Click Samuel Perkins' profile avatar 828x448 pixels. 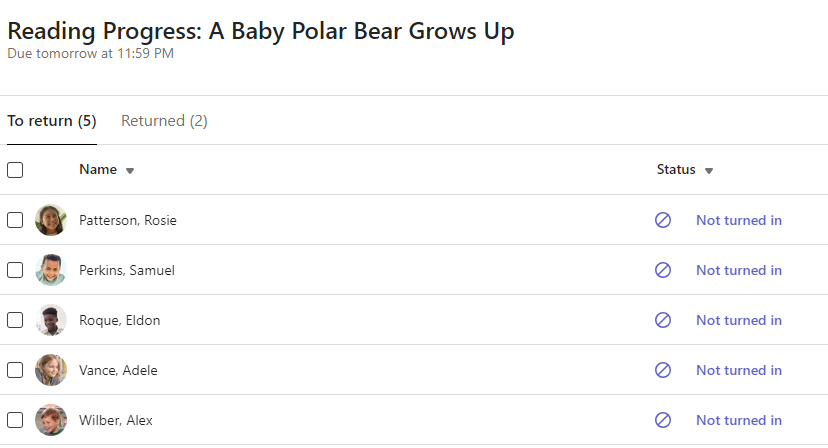coord(51,270)
